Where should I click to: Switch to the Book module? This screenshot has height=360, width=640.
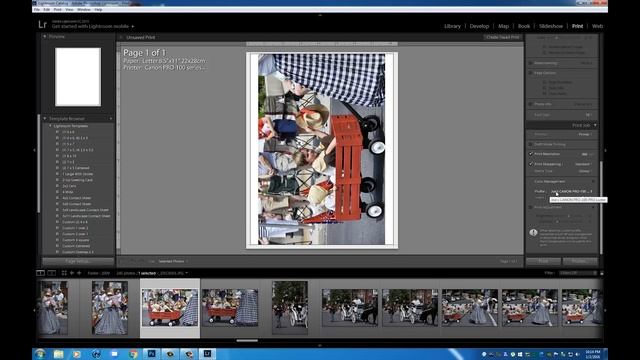pos(524,26)
